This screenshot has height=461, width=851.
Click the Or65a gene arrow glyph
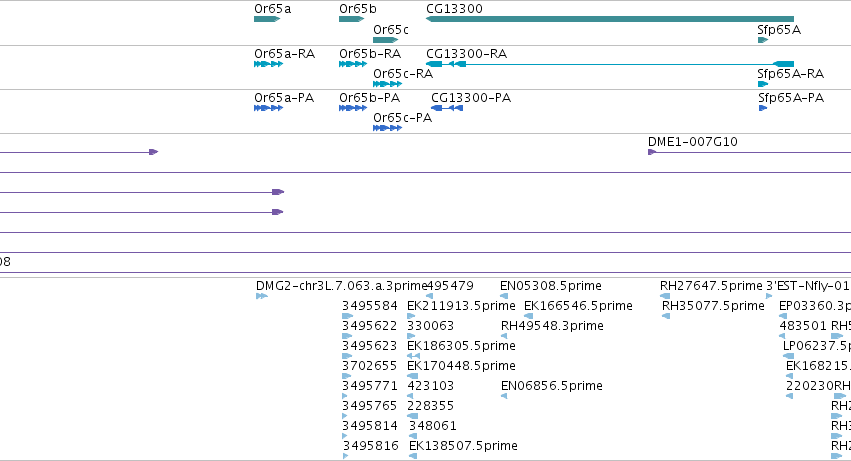pyautogui.click(x=267, y=19)
